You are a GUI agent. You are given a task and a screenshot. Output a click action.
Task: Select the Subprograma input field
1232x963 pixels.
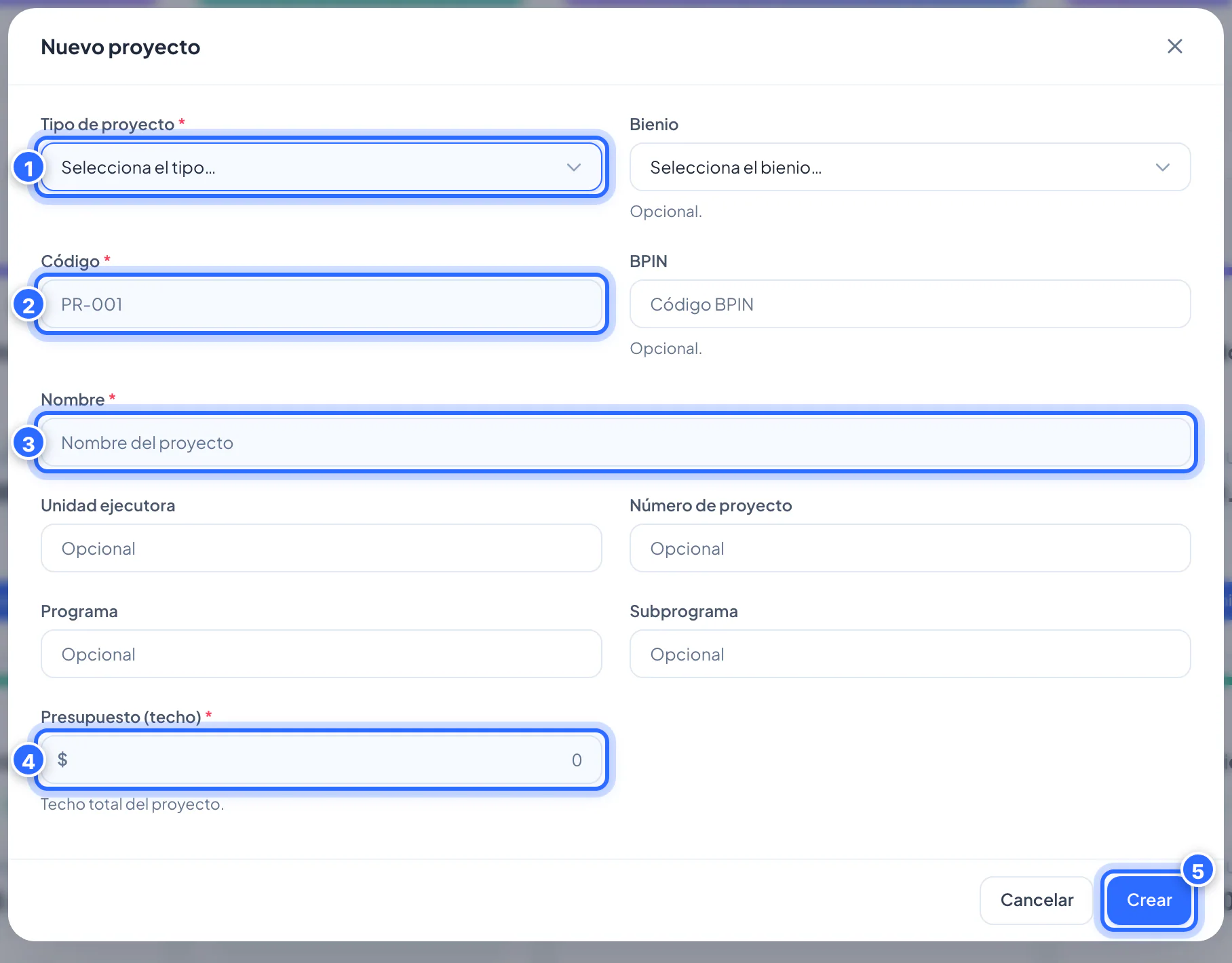click(910, 654)
